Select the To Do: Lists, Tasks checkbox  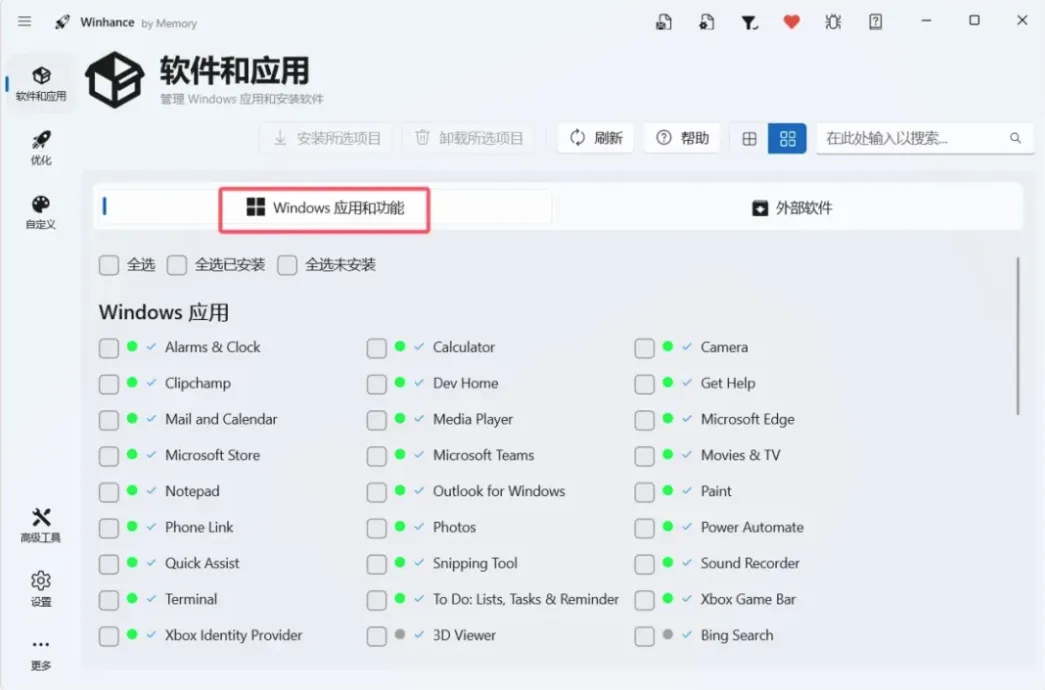(x=377, y=600)
